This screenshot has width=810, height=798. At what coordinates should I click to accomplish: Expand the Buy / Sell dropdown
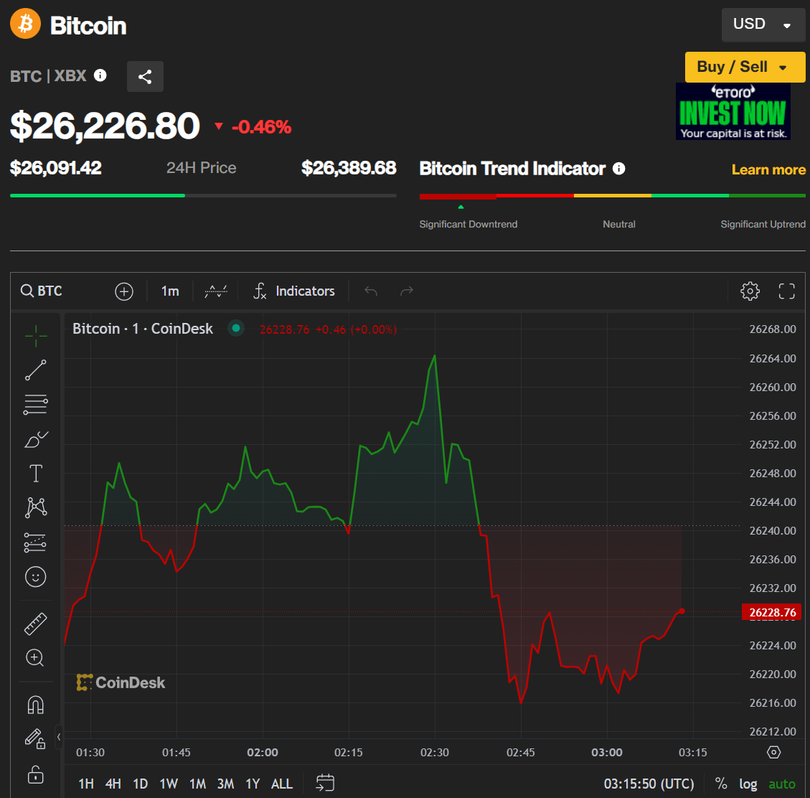pyautogui.click(x=744, y=67)
